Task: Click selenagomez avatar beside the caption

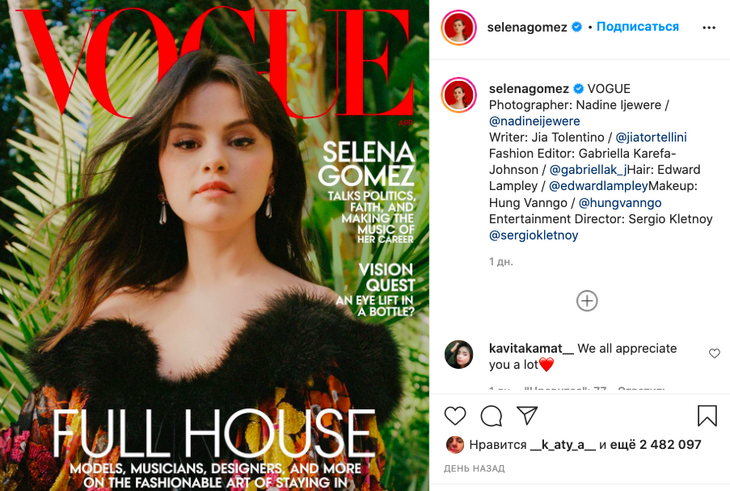Action: coord(459,95)
